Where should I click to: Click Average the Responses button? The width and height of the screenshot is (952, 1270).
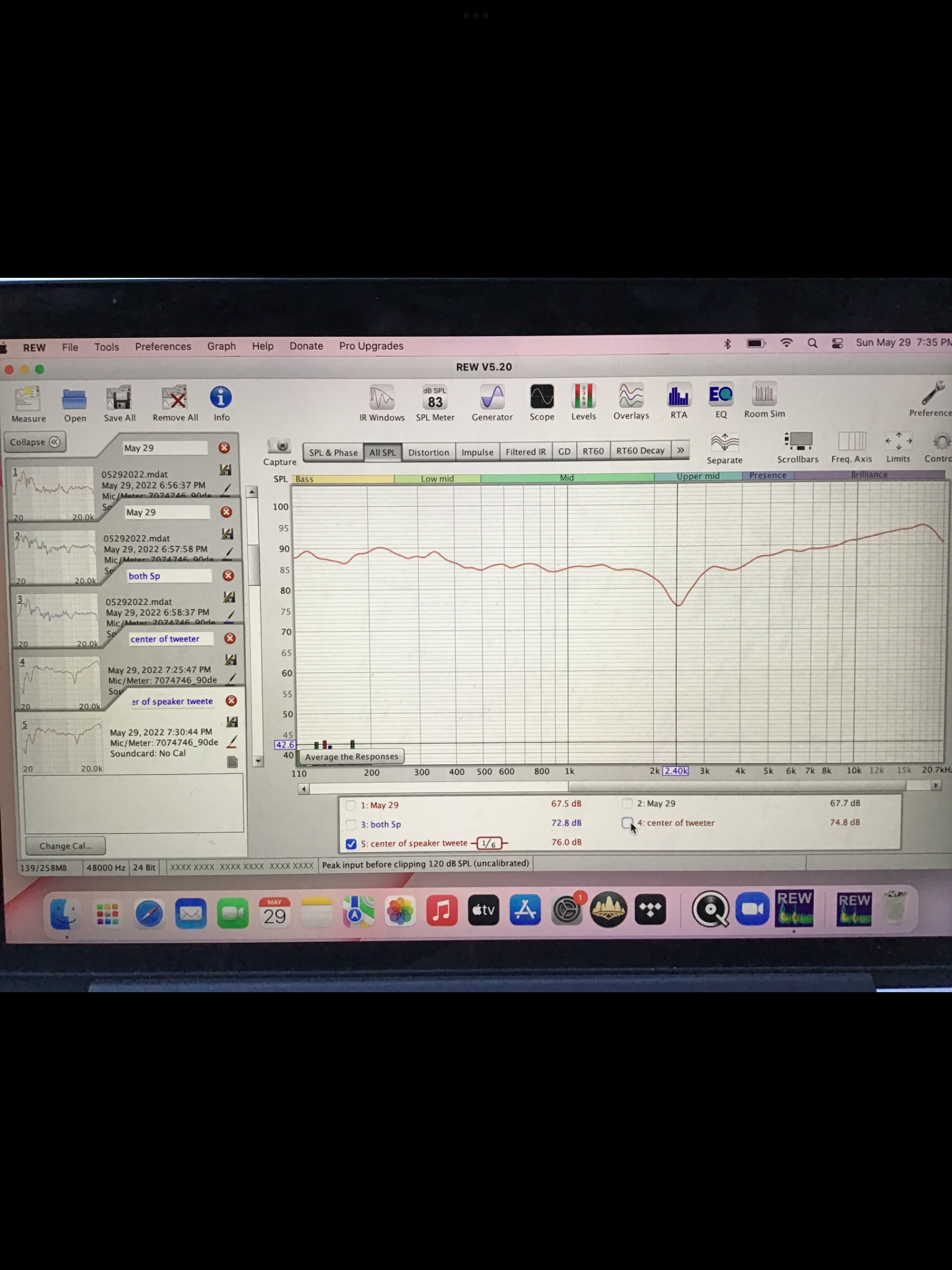(351, 757)
